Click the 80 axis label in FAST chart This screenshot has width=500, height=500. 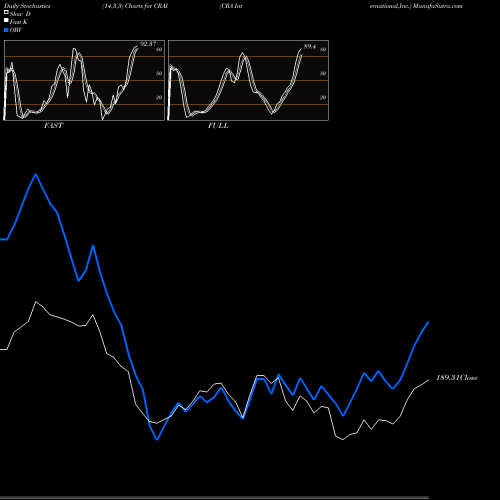[159, 49]
